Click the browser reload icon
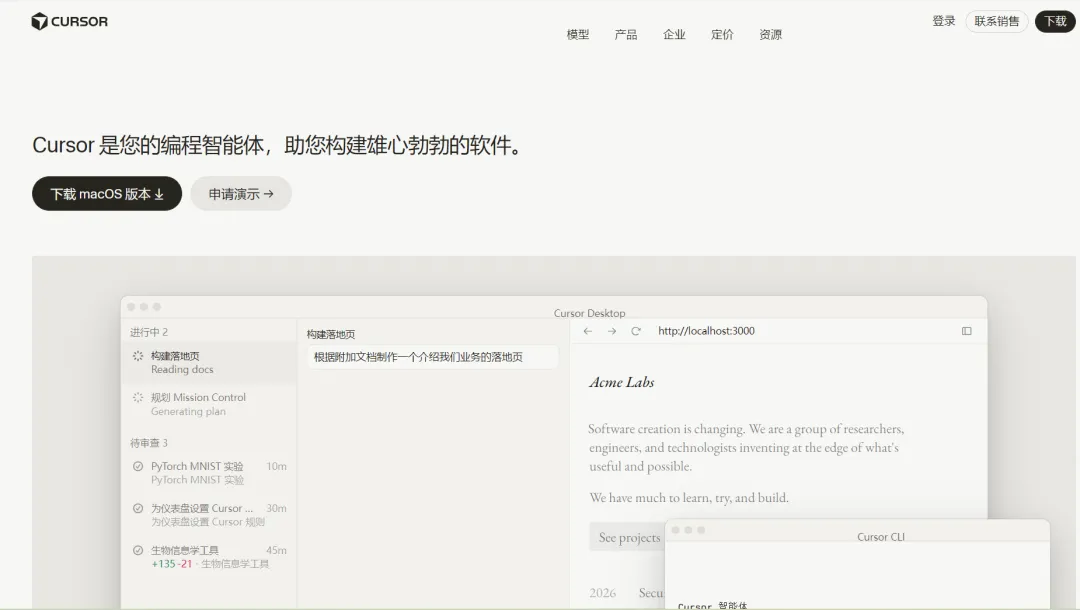The image size is (1080, 610). click(x=636, y=331)
